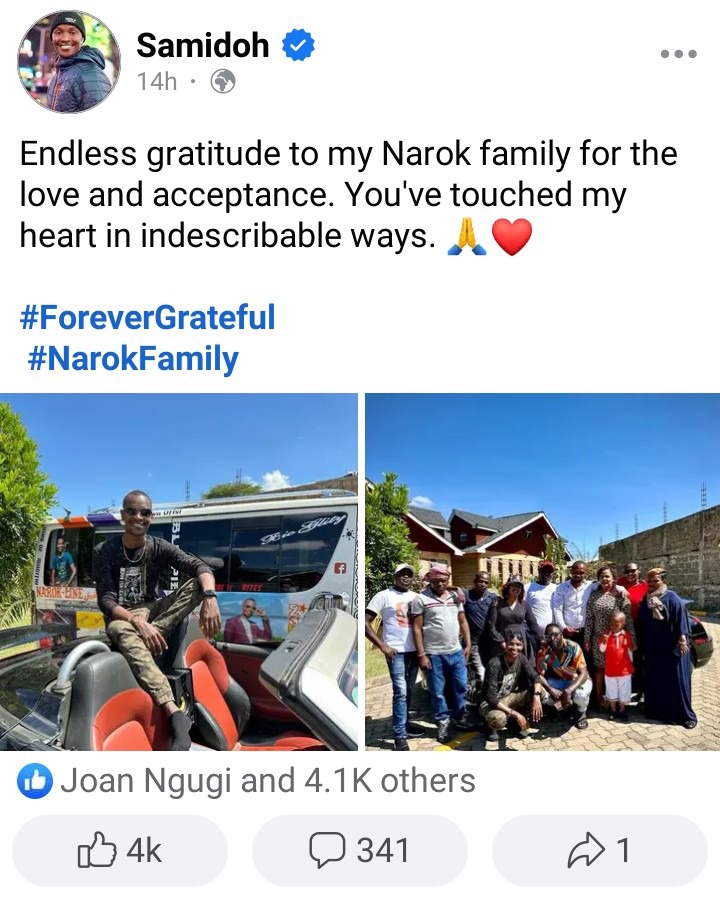Screen dimensions: 720x898
Task: View the photo of man sitting on car
Action: 179,572
